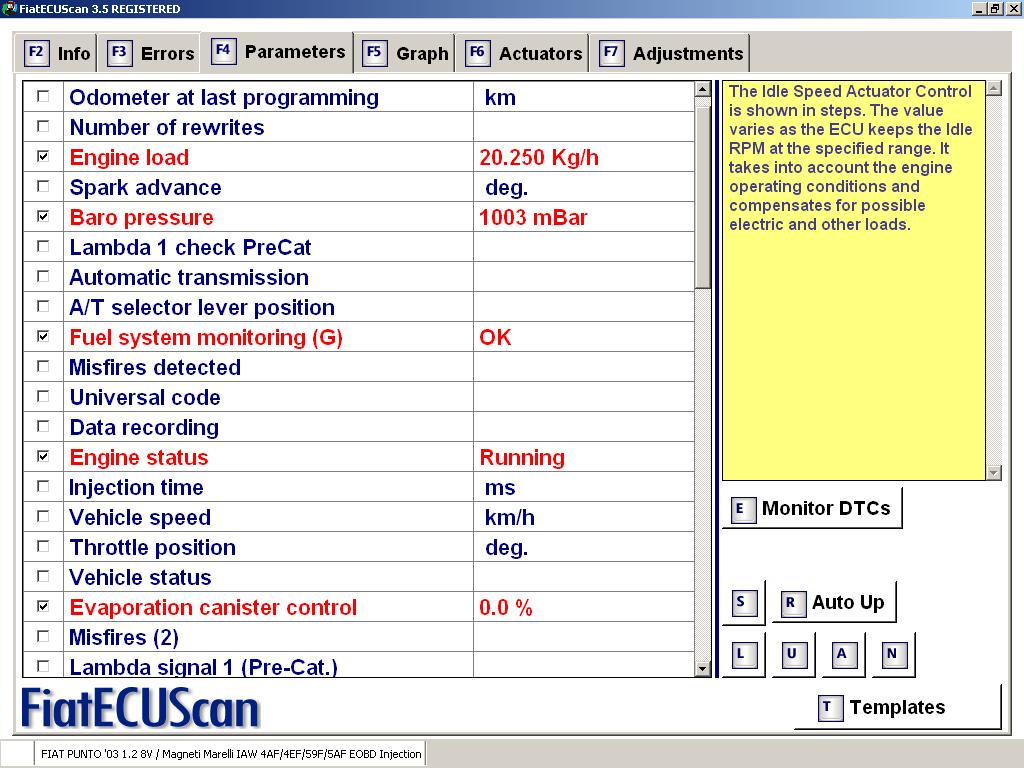This screenshot has width=1024, height=768.
Task: Click the Running status value
Action: point(522,458)
